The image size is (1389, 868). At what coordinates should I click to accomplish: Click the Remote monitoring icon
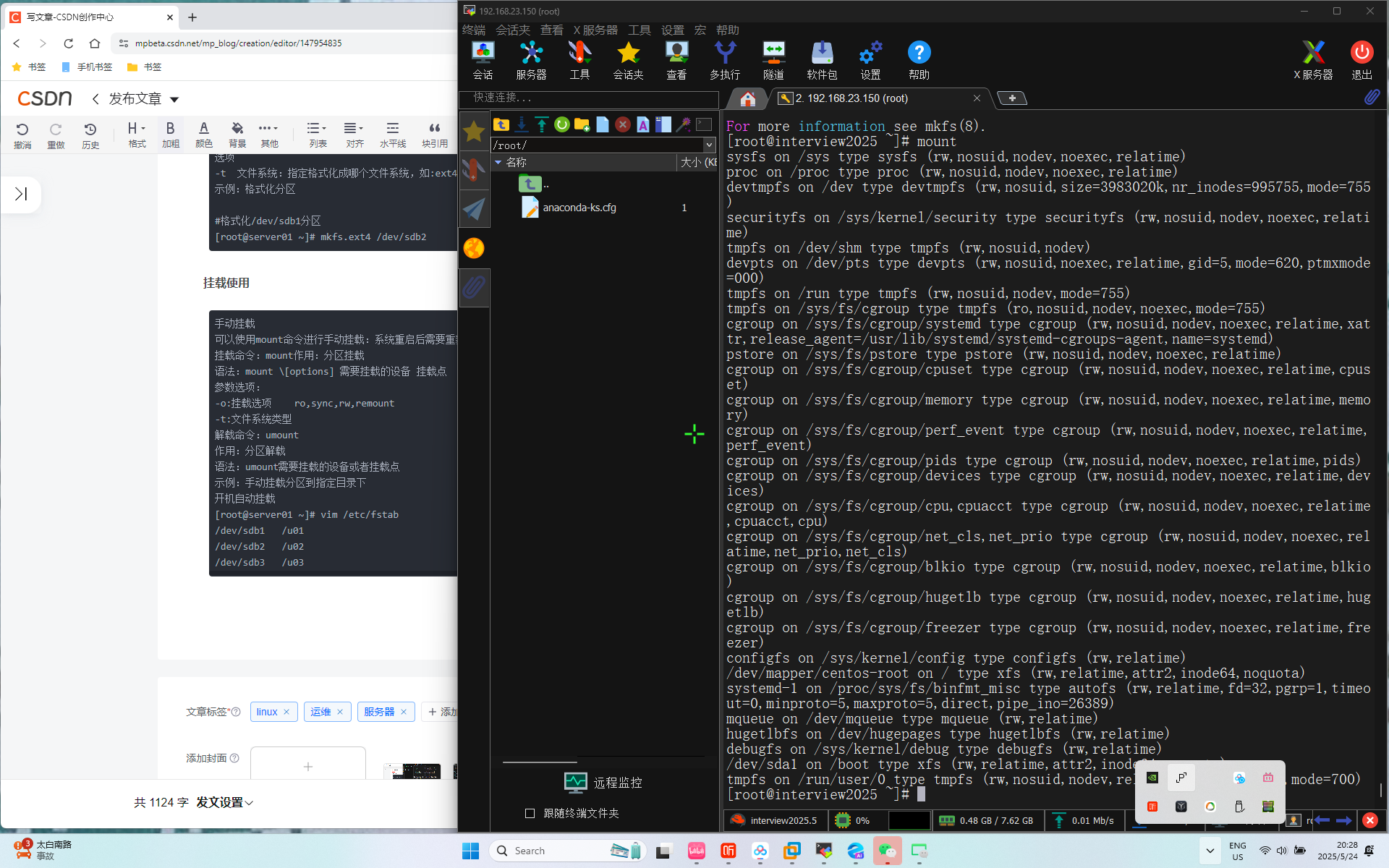[x=576, y=782]
